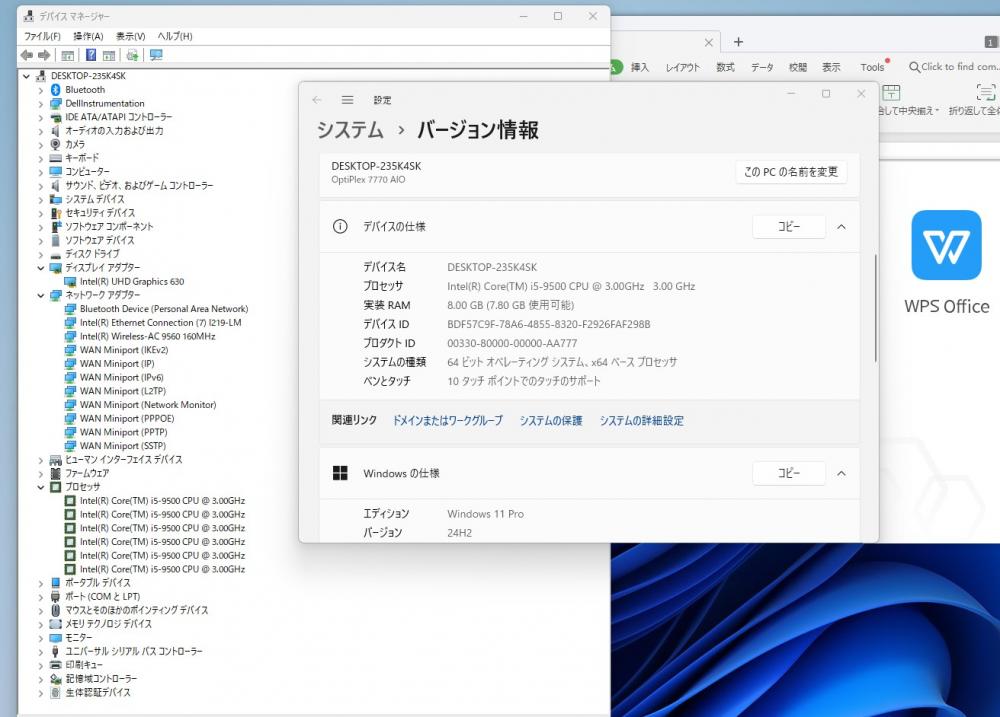This screenshot has width=1000, height=717.
Task: Switch to the 挿入 tab in WPS
Action: pyautogui.click(x=640, y=67)
